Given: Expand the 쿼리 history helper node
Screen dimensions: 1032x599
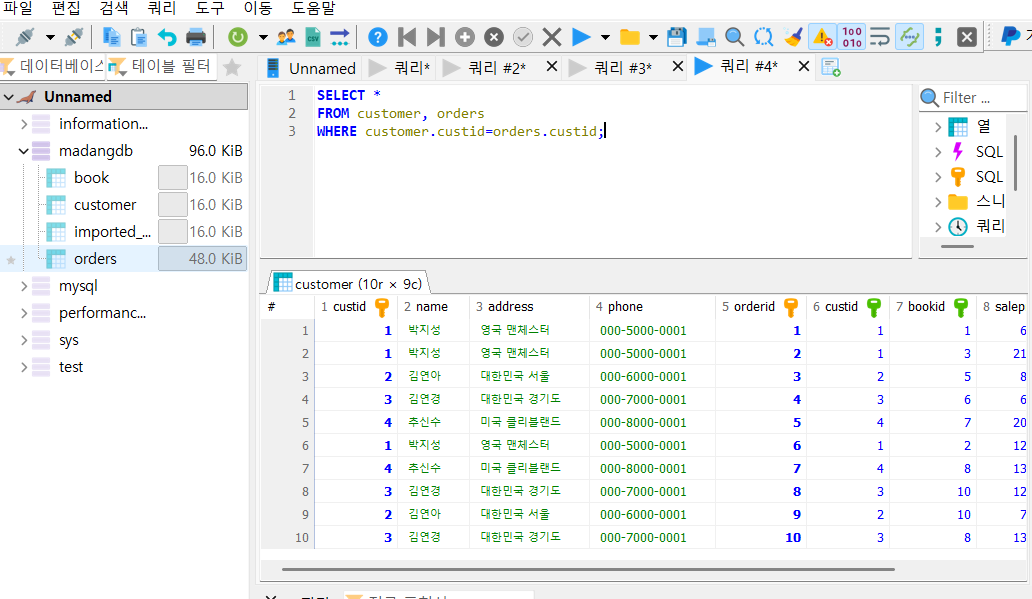Looking at the screenshot, I should pyautogui.click(x=938, y=227).
